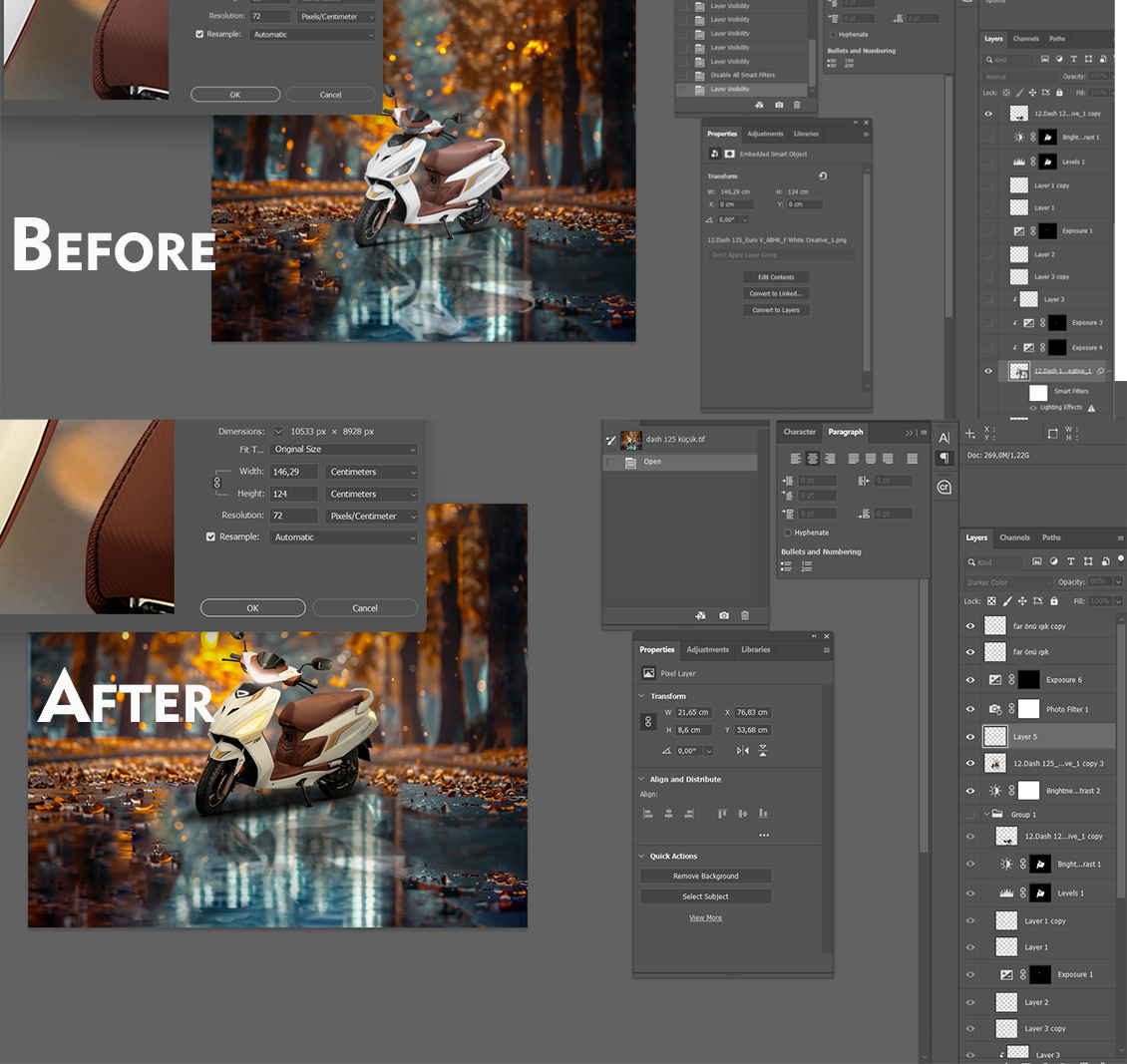Viewport: 1127px width, 1064px height.
Task: Open Opacity 80% slider arrow
Action: coord(1118,581)
